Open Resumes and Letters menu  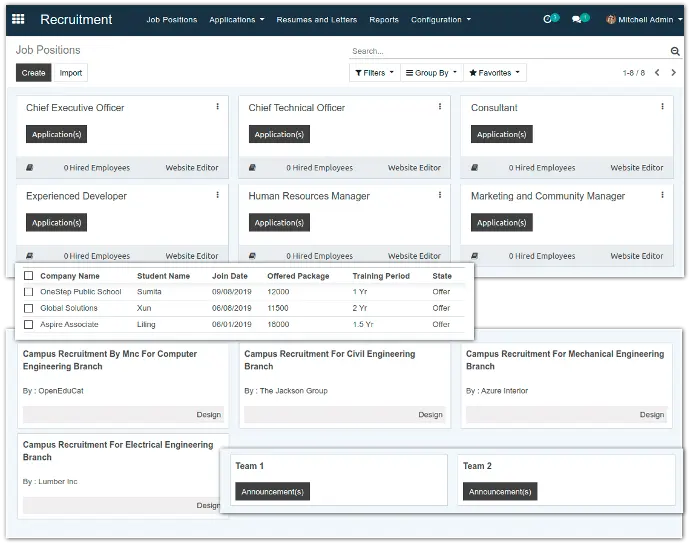click(316, 20)
